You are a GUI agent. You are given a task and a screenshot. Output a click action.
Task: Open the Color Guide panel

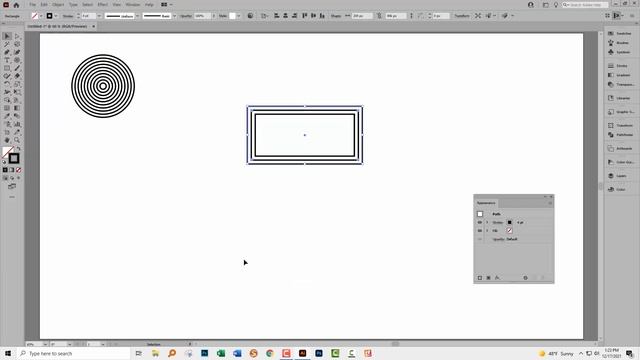[620, 162]
